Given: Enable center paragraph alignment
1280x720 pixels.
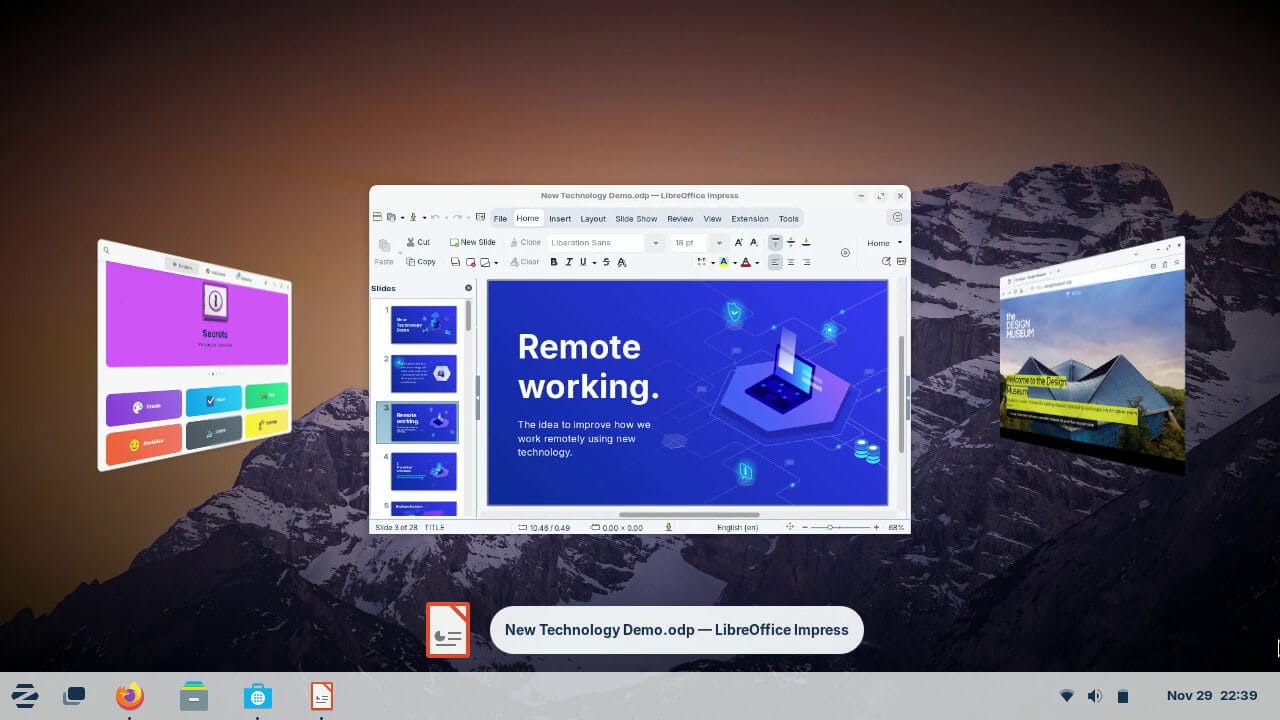Looking at the screenshot, I should tap(791, 261).
